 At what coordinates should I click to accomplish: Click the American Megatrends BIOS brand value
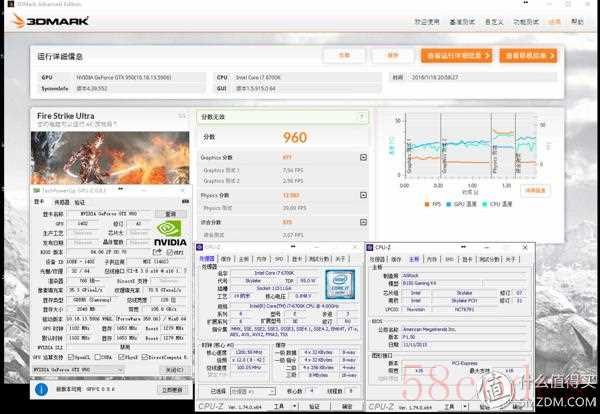(429, 329)
